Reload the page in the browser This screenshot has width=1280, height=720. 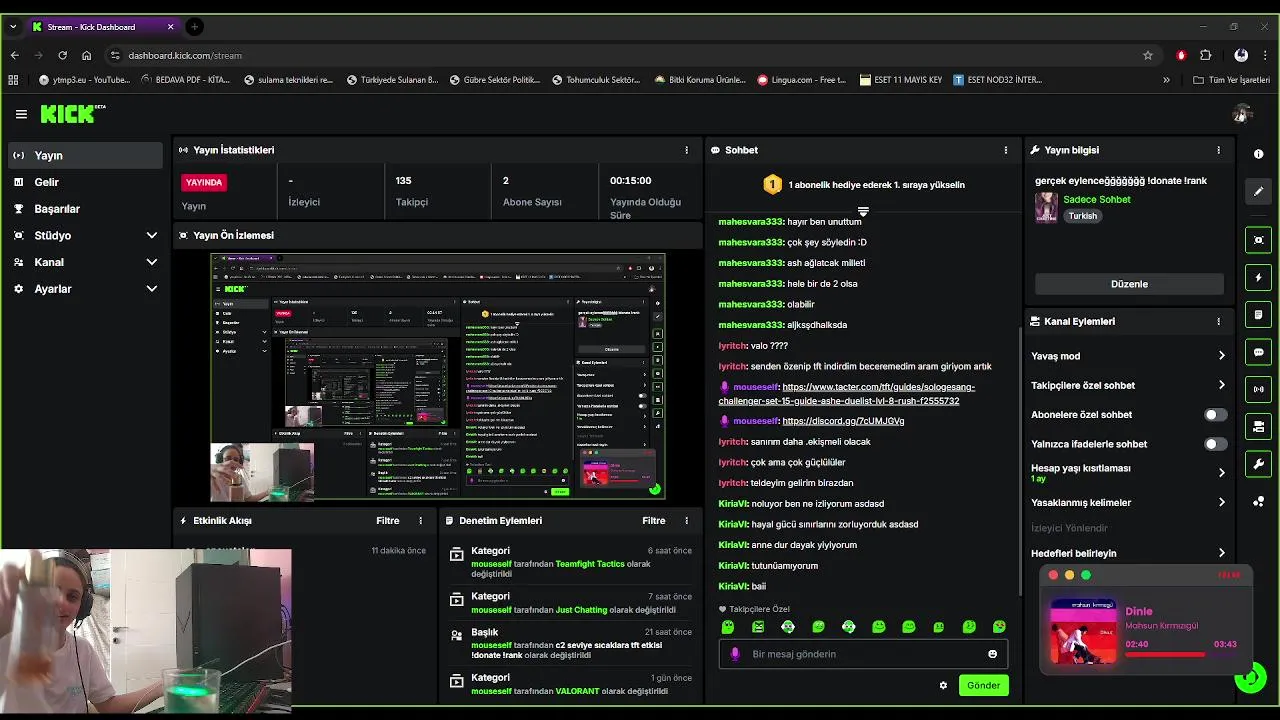click(62, 55)
